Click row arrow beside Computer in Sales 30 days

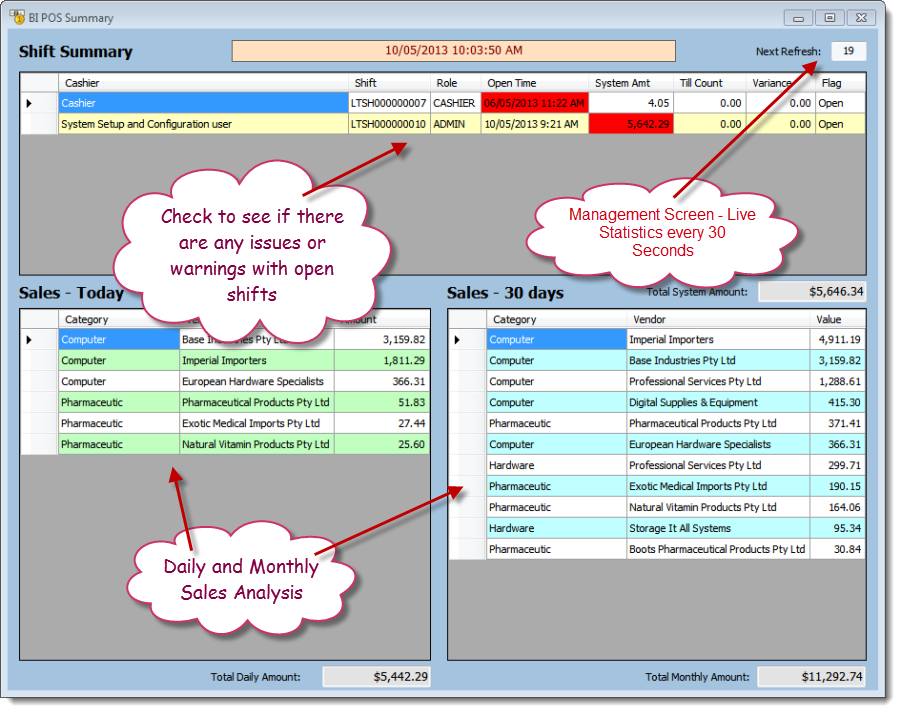coord(457,340)
